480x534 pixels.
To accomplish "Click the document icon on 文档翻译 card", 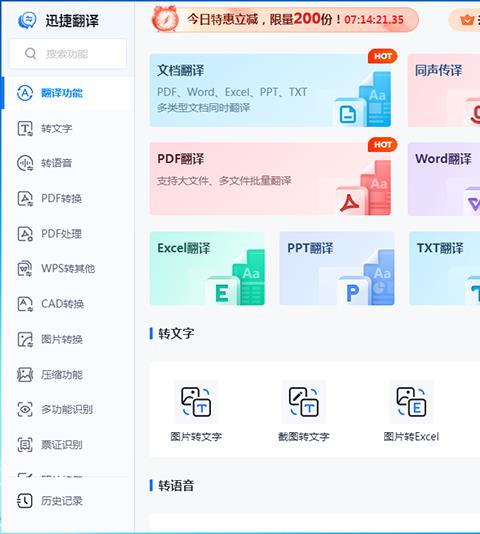I will click(x=348, y=114).
